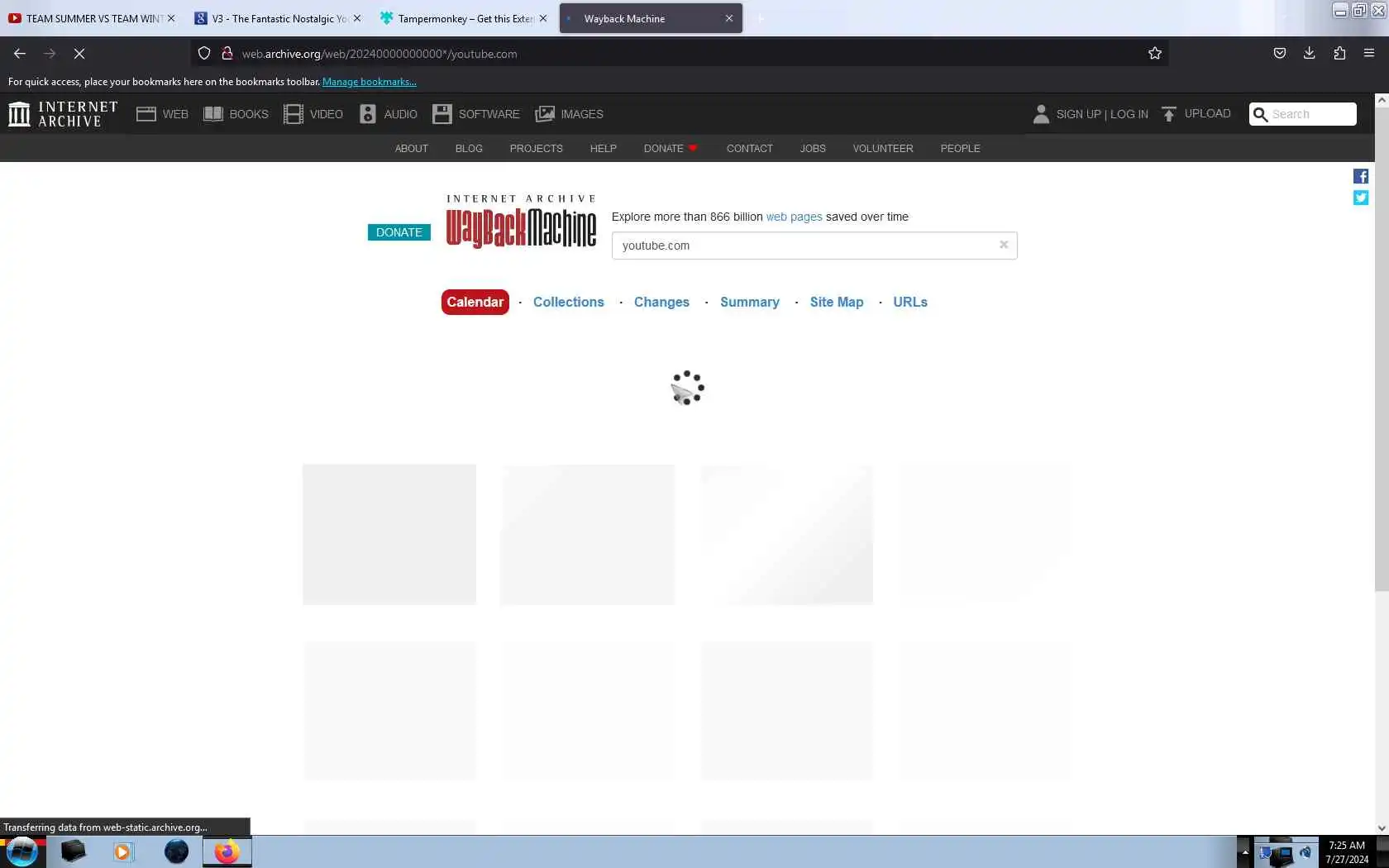Save page to Pocket

pyautogui.click(x=1280, y=54)
